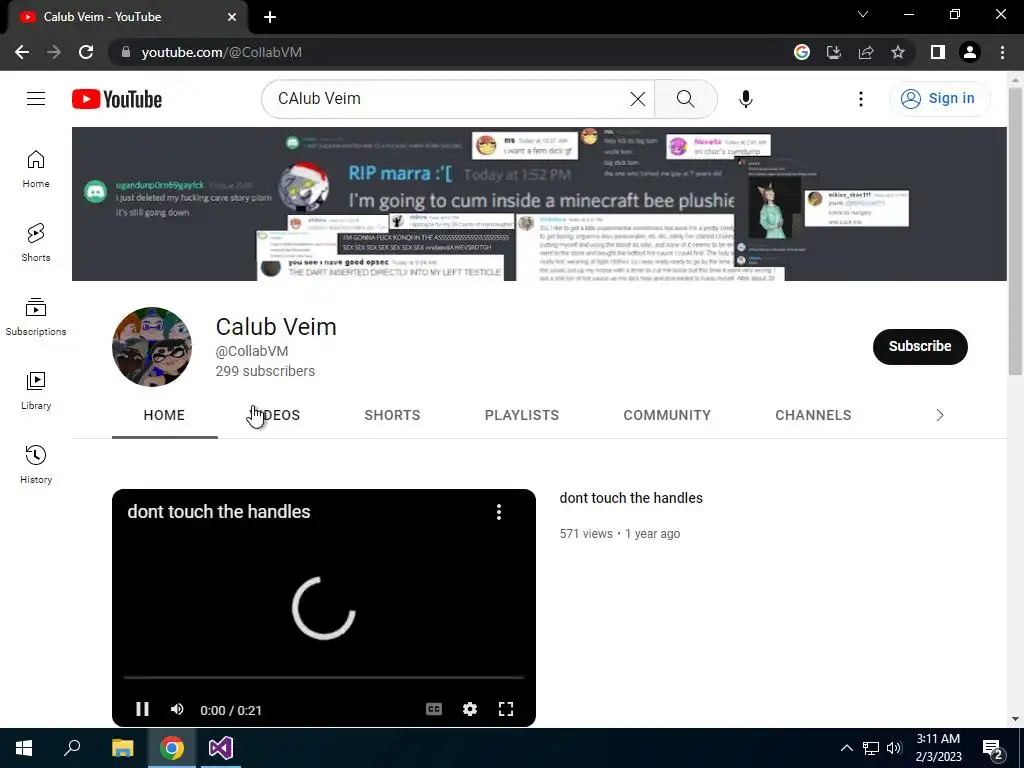Reload the page in Chrome

click(86, 52)
